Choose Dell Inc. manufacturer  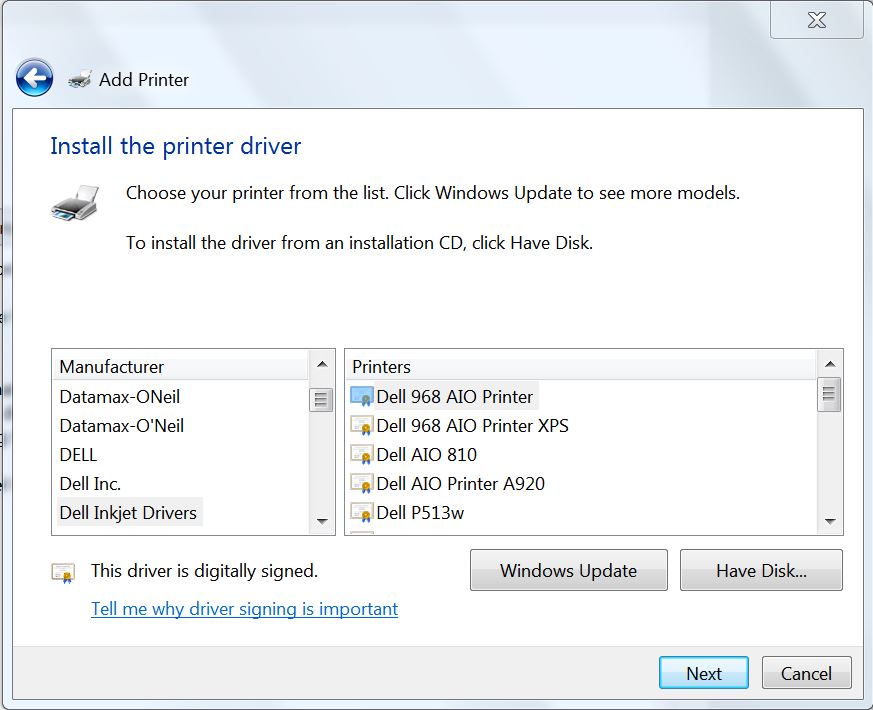(90, 483)
